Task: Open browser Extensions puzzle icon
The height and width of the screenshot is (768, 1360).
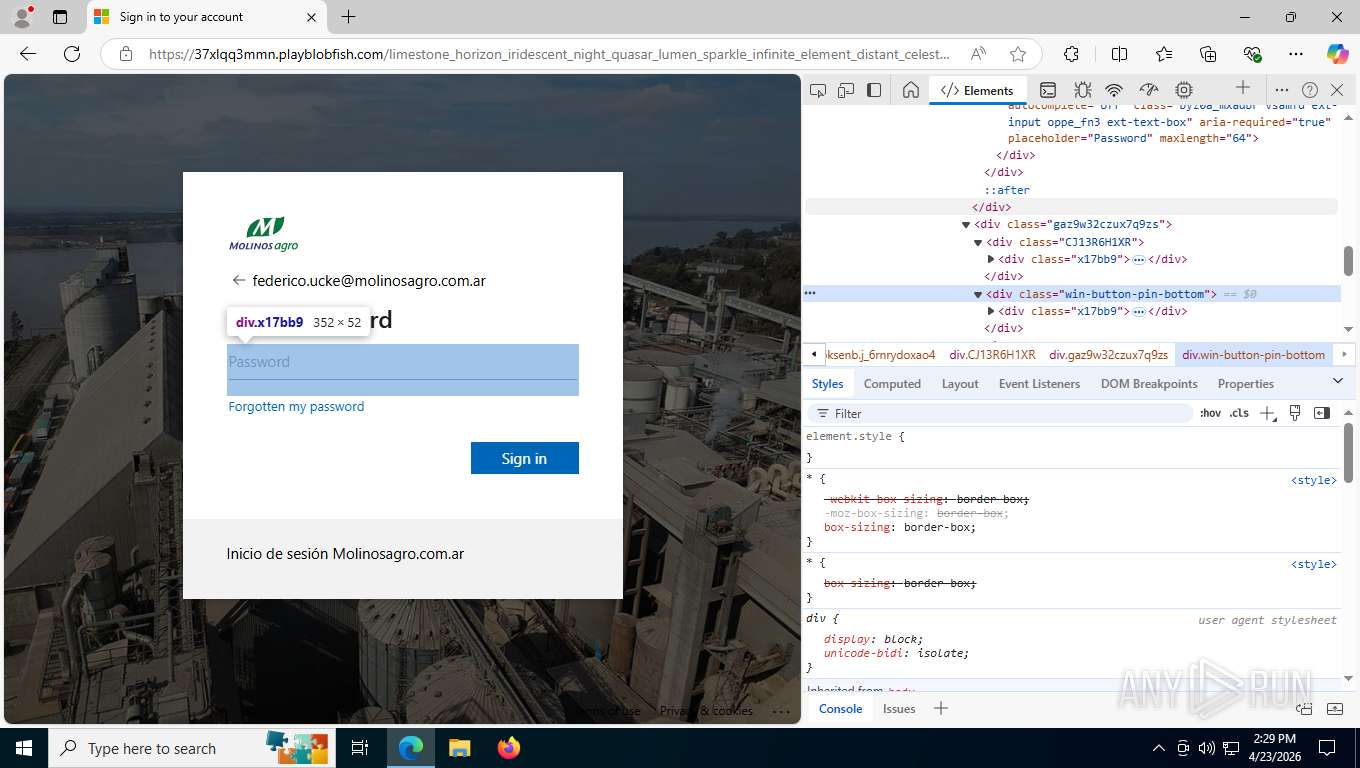Action: [x=1071, y=54]
